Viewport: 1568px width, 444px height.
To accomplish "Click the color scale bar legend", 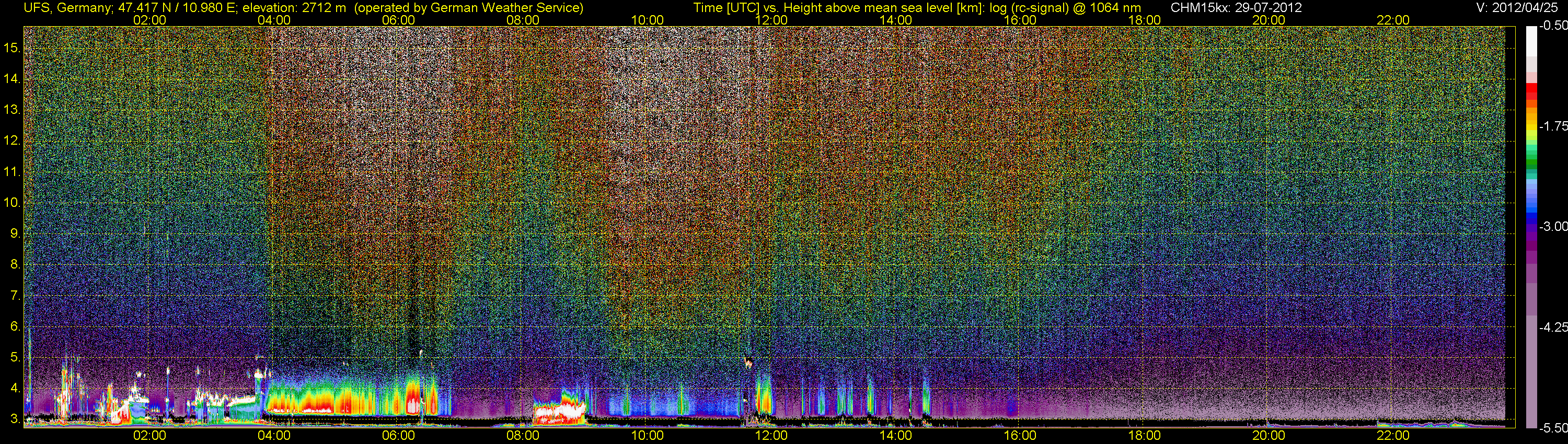I will pyautogui.click(x=1531, y=227).
